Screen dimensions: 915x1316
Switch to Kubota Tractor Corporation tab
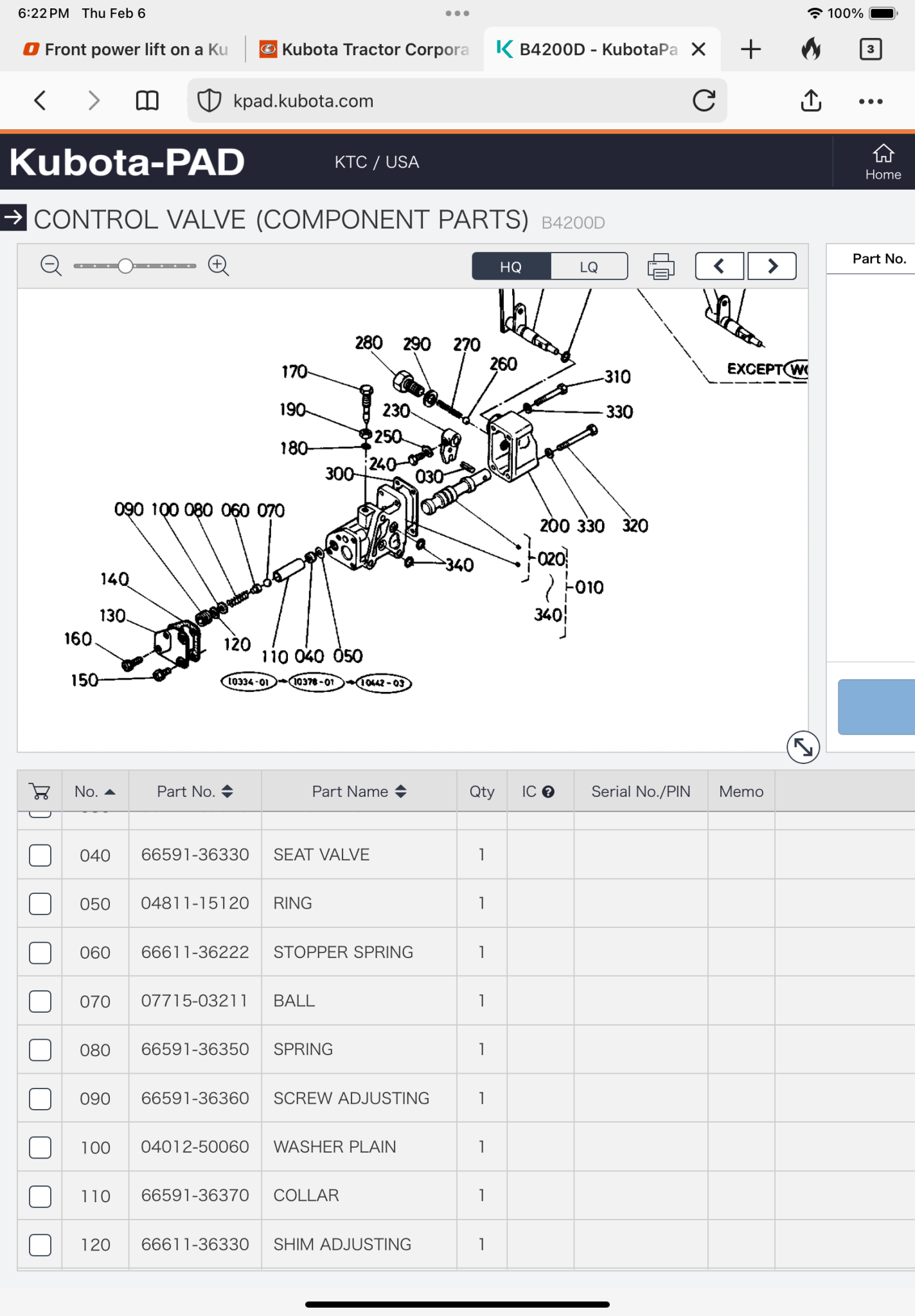[364, 49]
